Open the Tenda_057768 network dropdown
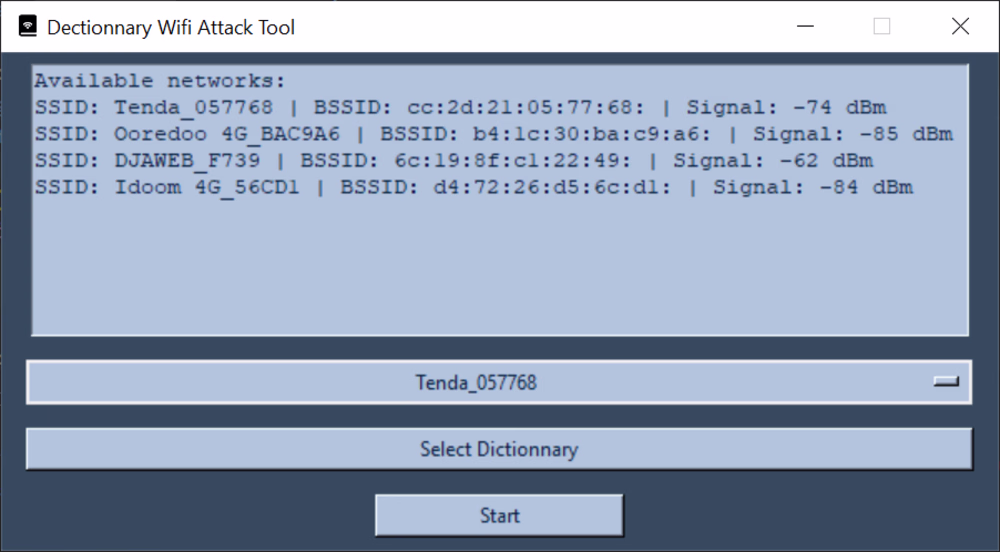The width and height of the screenshot is (1000, 552). [x=499, y=382]
